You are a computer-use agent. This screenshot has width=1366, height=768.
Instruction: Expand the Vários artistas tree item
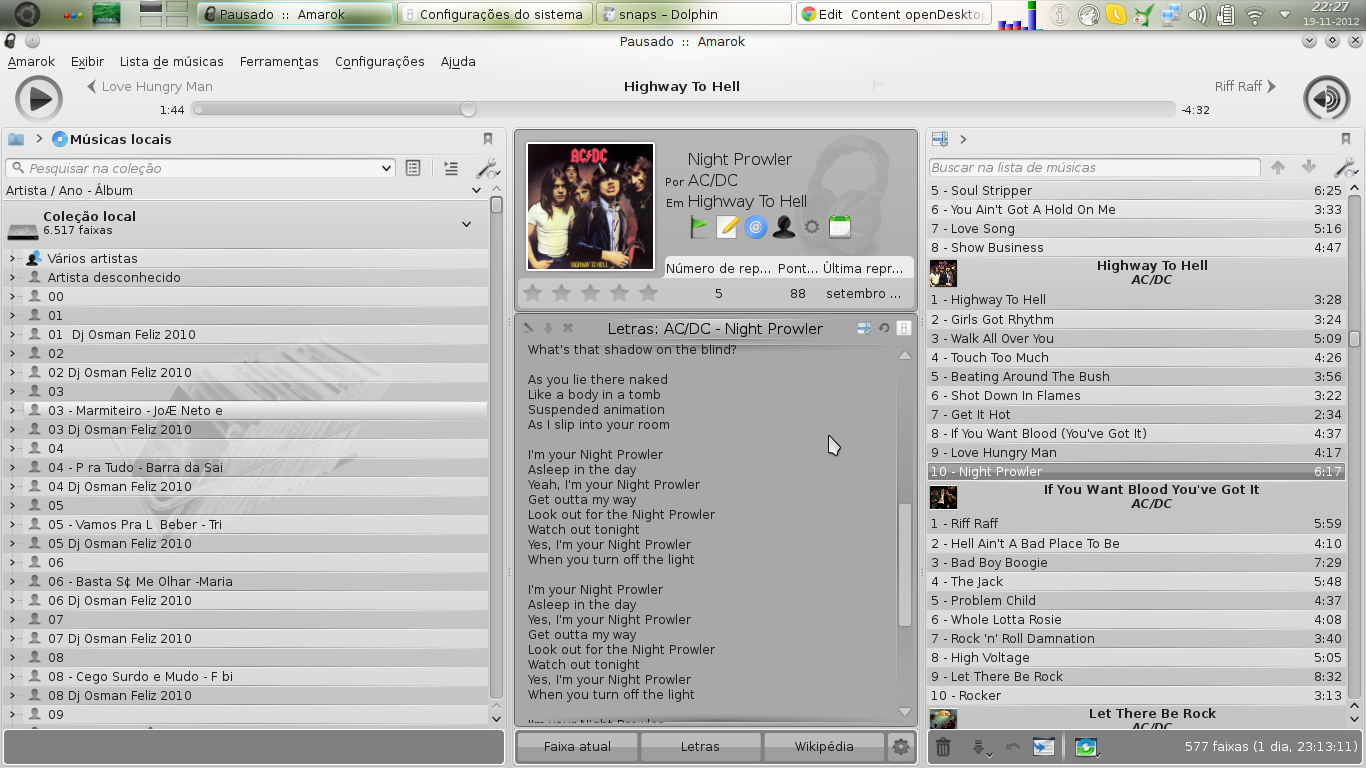[x=12, y=258]
